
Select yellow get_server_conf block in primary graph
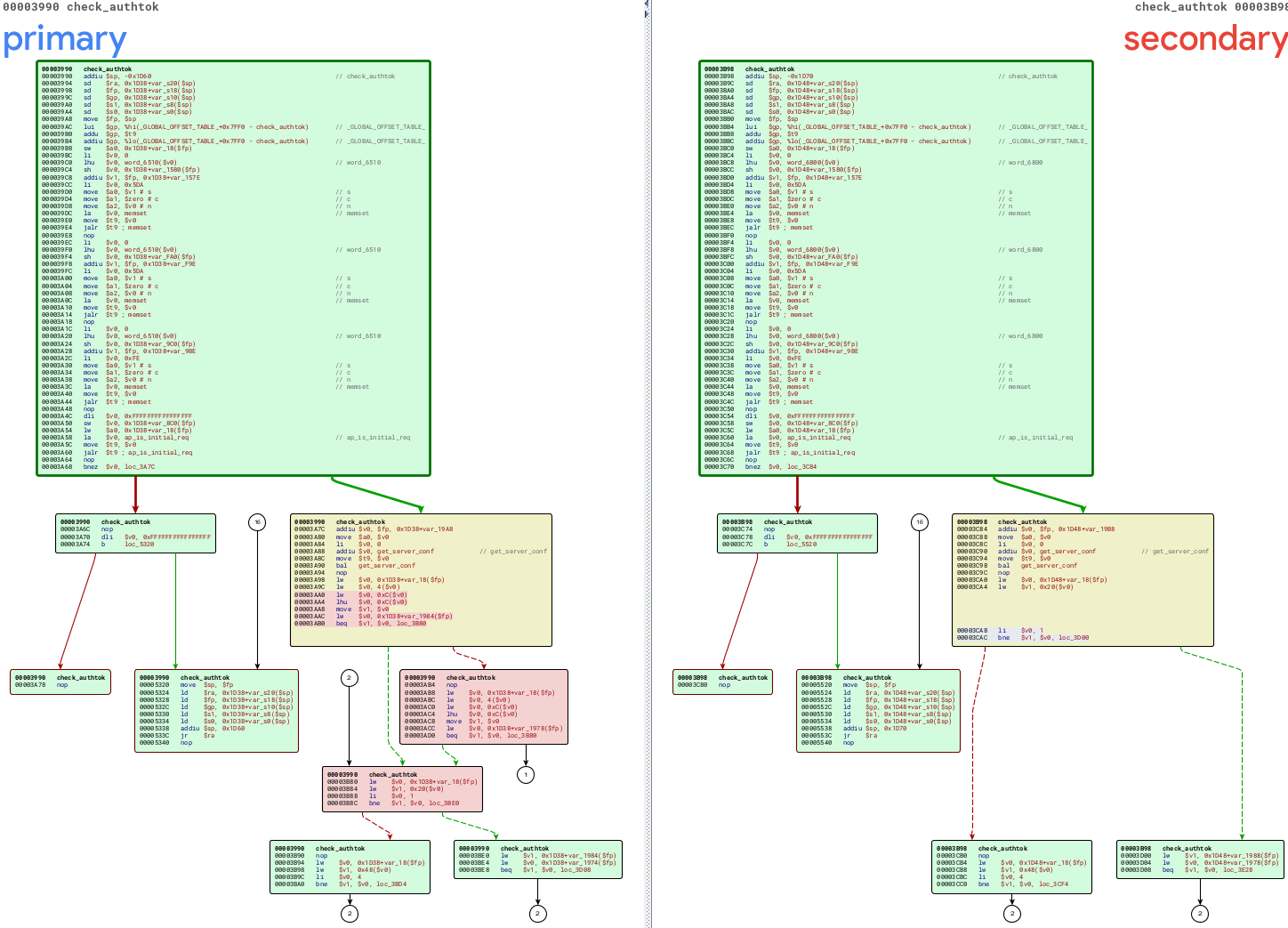[x=421, y=579]
